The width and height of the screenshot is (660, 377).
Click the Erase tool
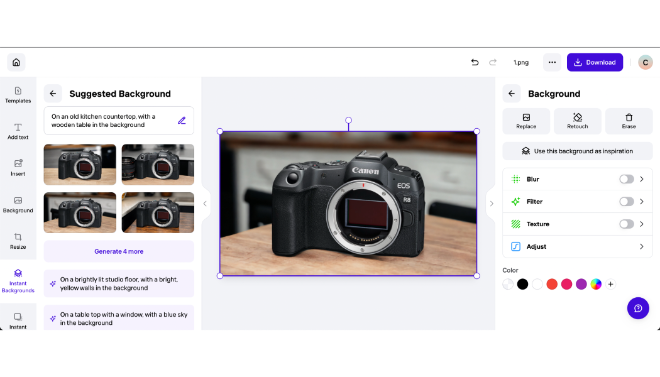[629, 121]
